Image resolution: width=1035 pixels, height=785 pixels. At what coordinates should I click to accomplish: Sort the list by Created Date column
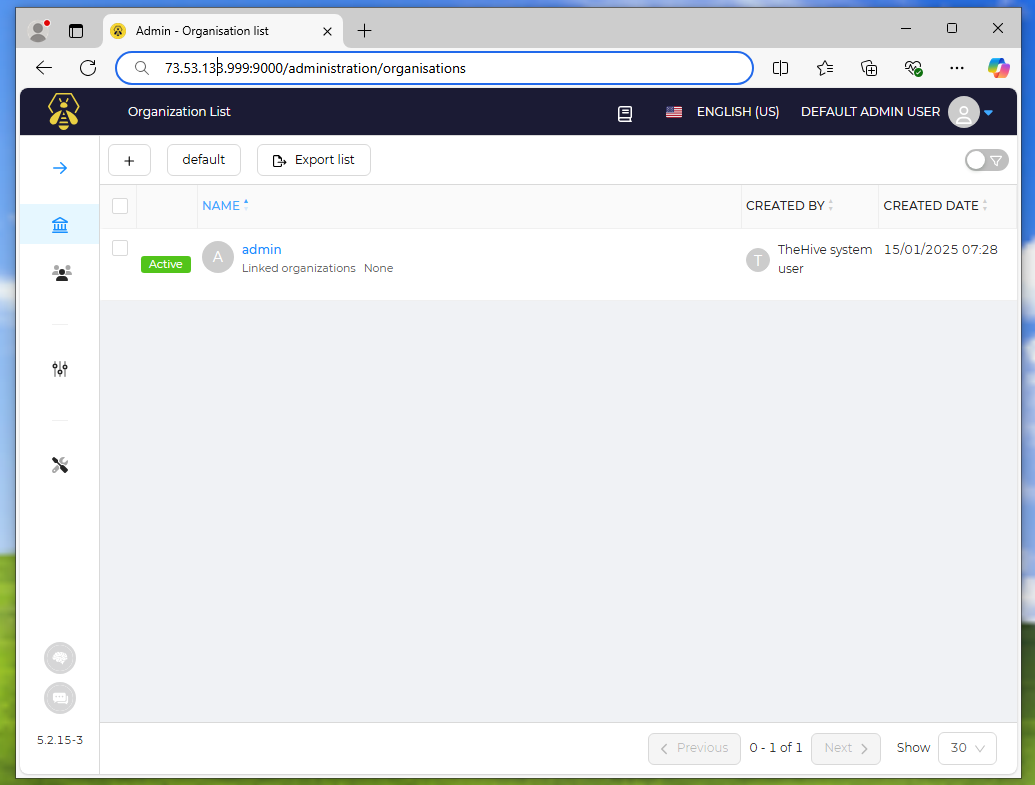(931, 206)
